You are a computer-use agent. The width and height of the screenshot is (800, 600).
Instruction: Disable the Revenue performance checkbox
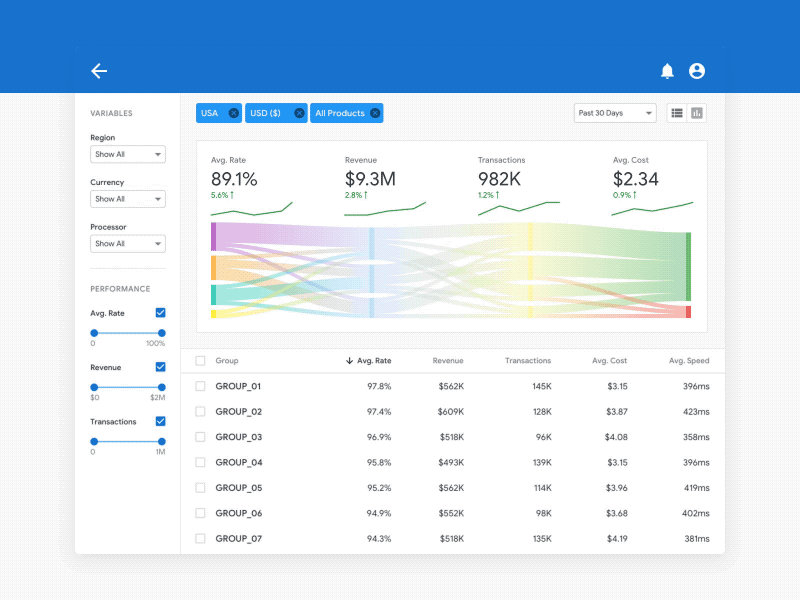point(160,367)
